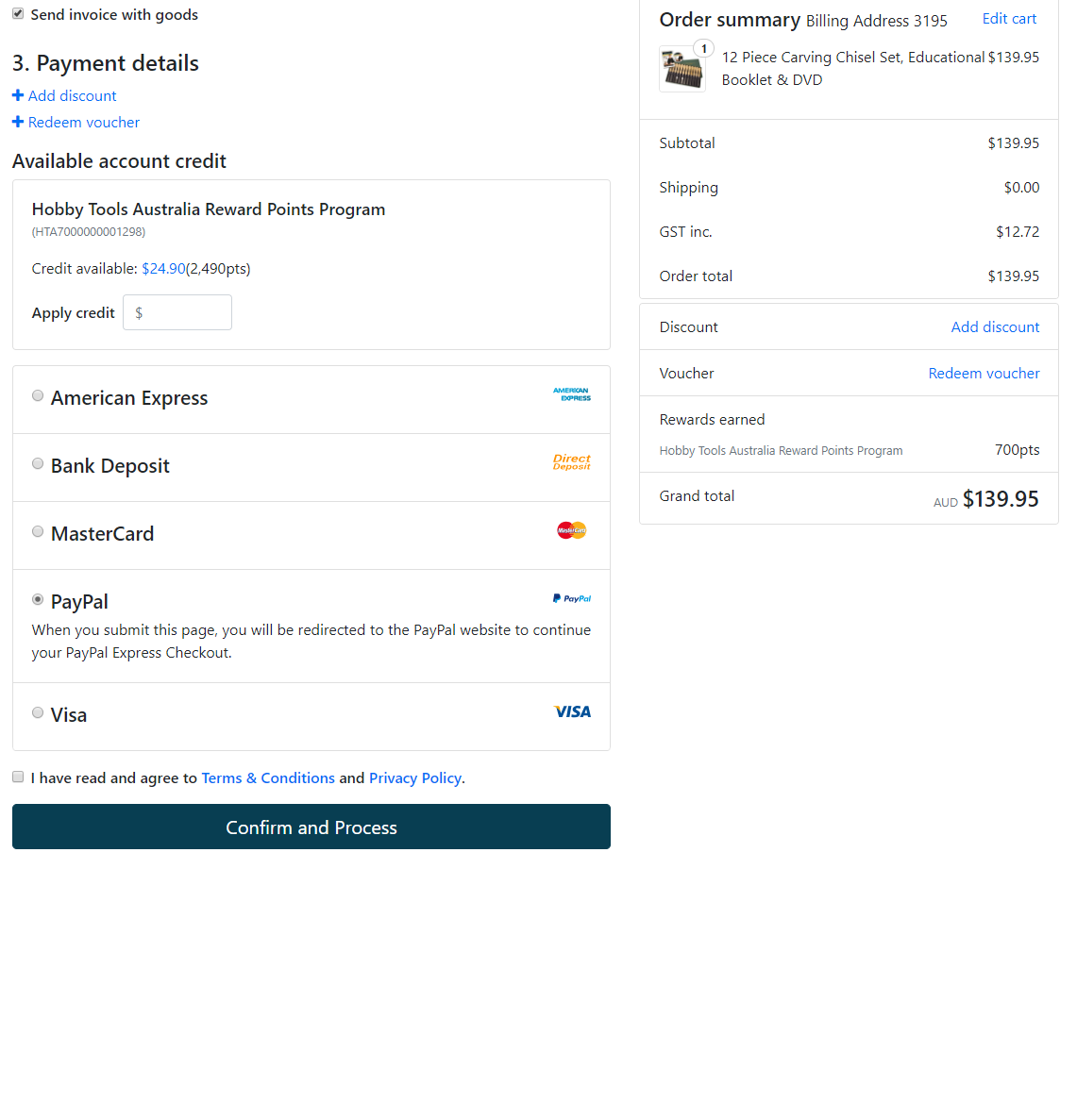Choose the Visa radio button
1077x1120 pixels.
[38, 712]
